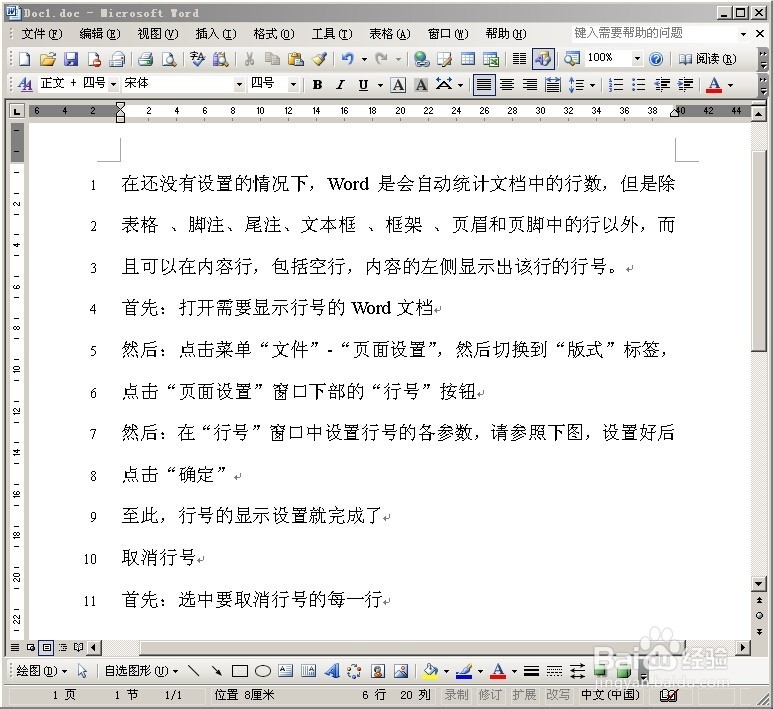Run spelling and grammar check
773x709 pixels.
point(197,59)
